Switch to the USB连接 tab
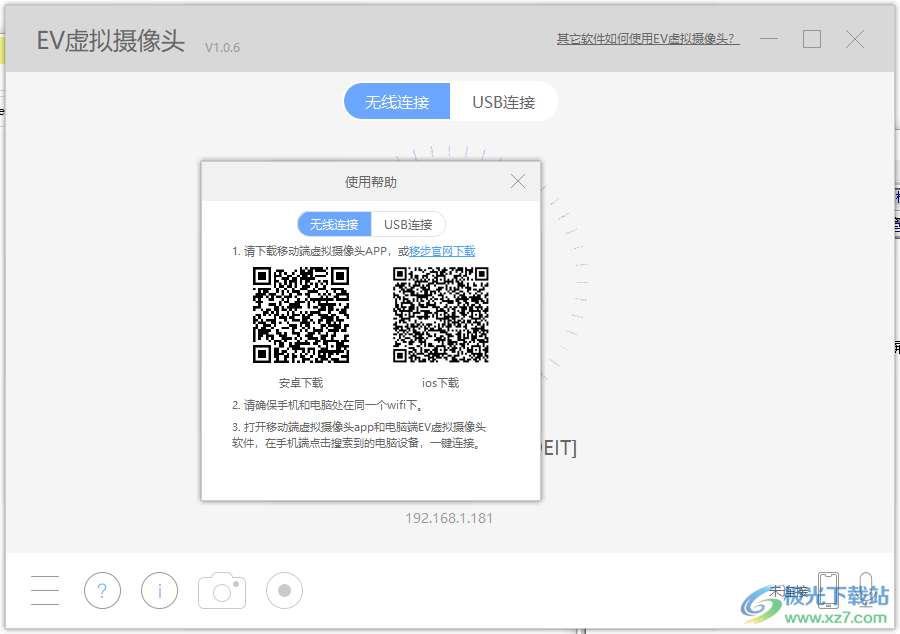 coord(503,101)
